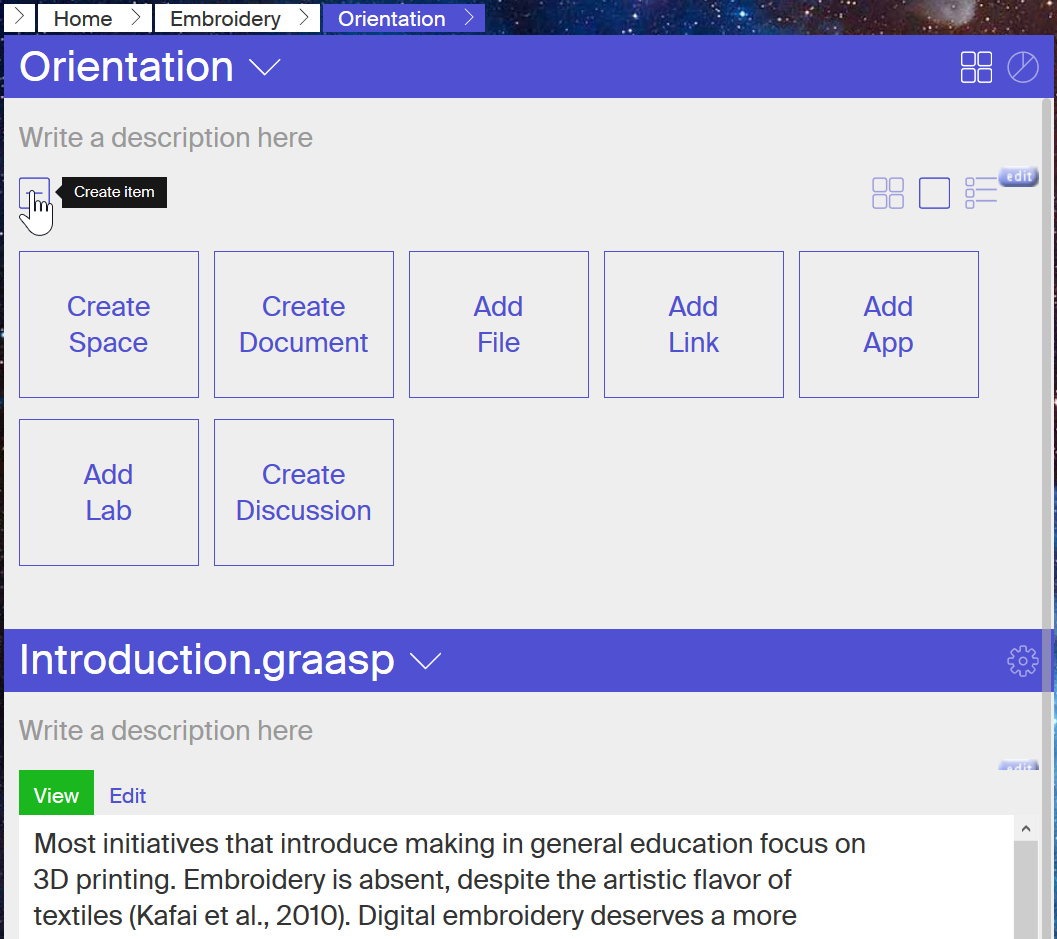Choose the Add Link tile
Screen dimensions: 1057x939
coord(694,324)
